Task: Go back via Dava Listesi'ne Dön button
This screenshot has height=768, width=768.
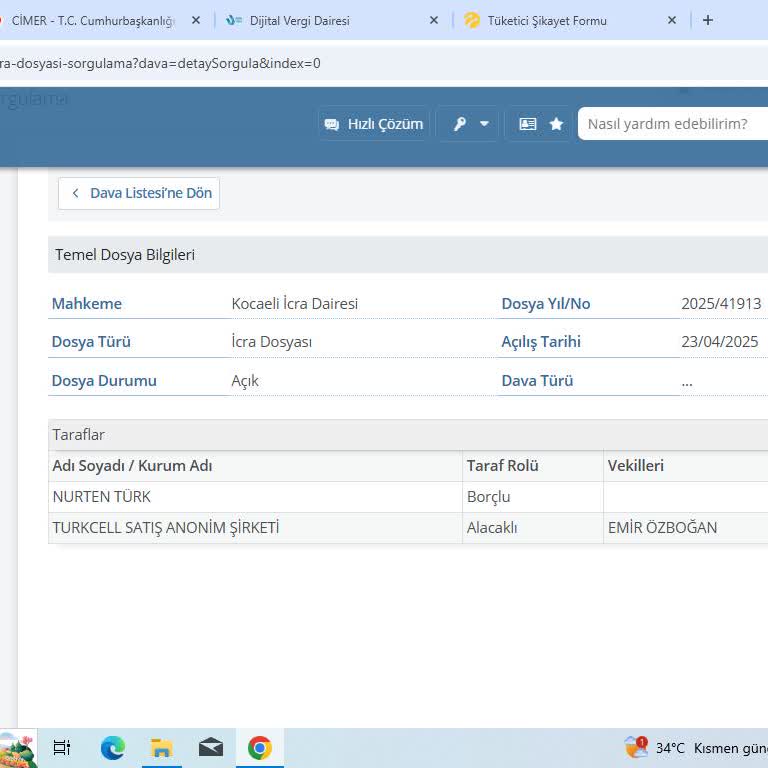Action: tap(139, 193)
